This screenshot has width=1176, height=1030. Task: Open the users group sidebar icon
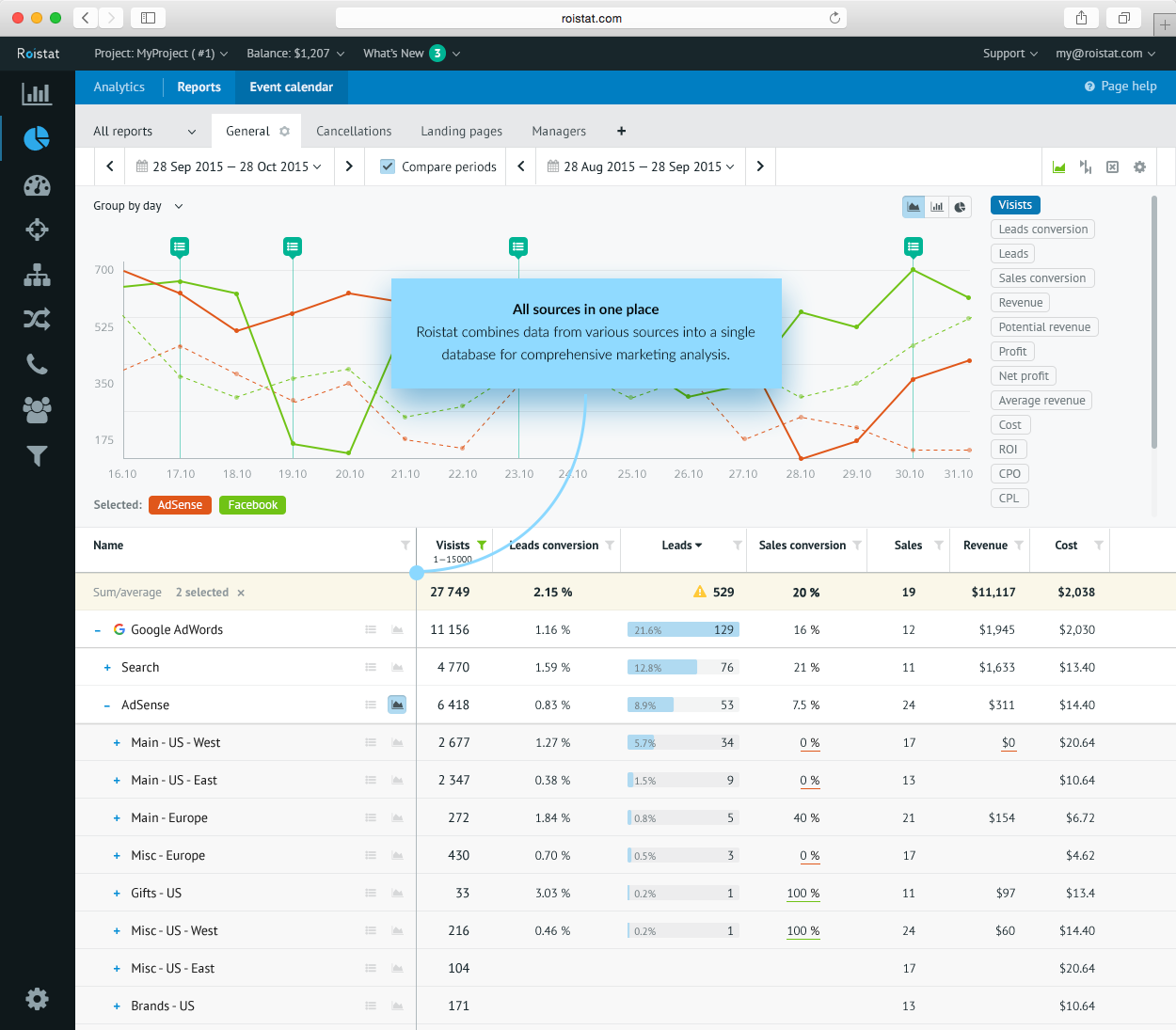pos(37,409)
